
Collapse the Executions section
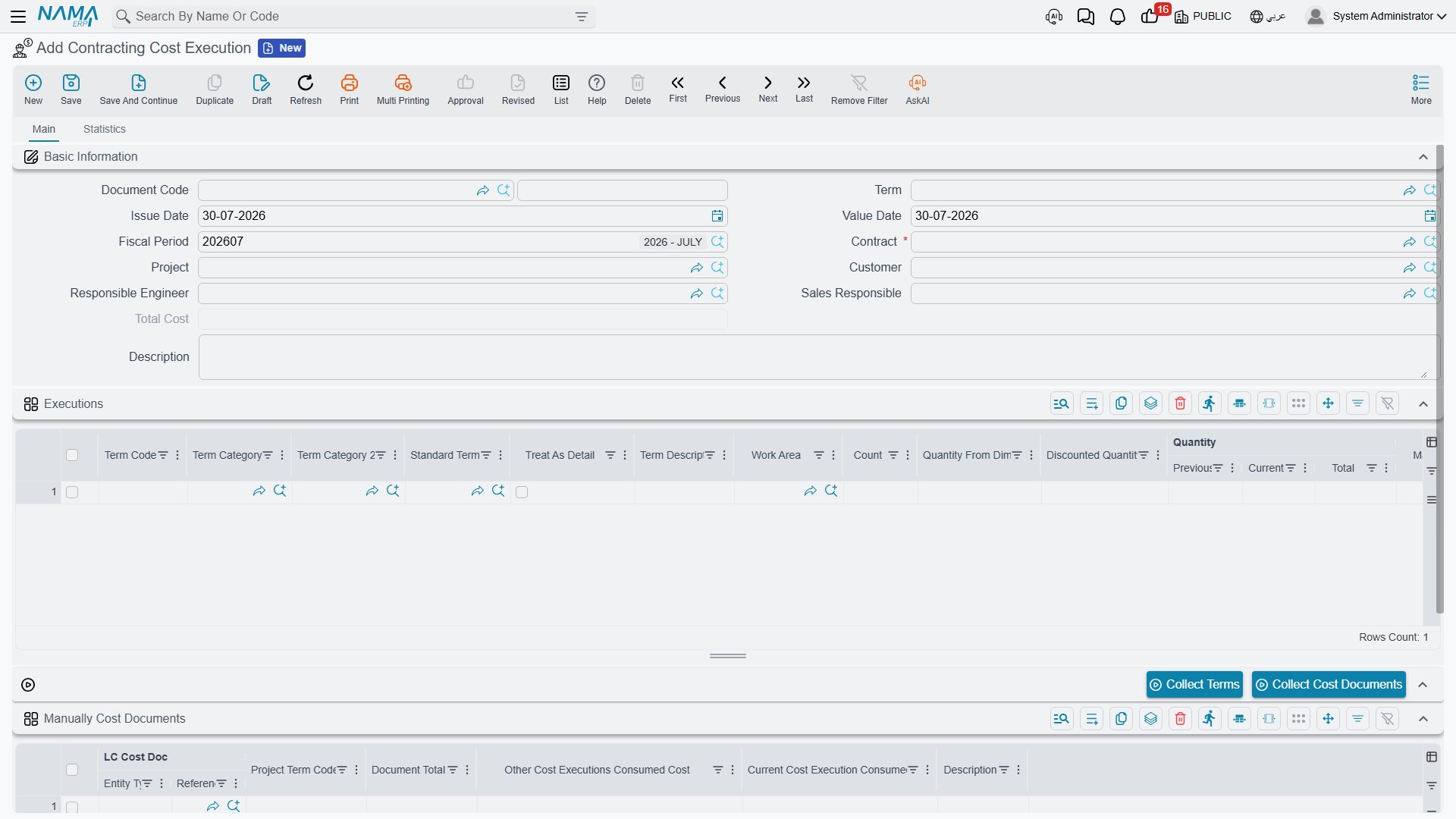[x=1423, y=404]
